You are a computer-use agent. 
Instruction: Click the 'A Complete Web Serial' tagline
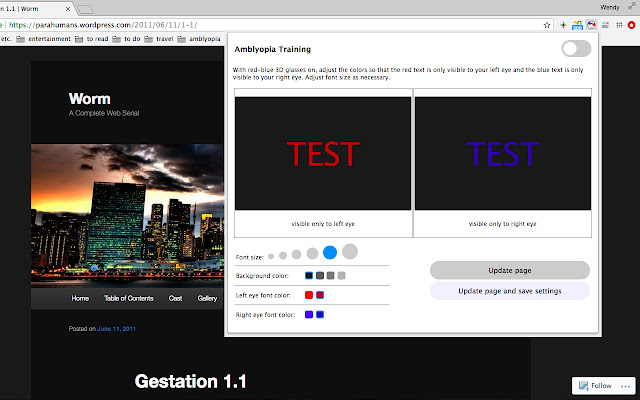(x=104, y=113)
